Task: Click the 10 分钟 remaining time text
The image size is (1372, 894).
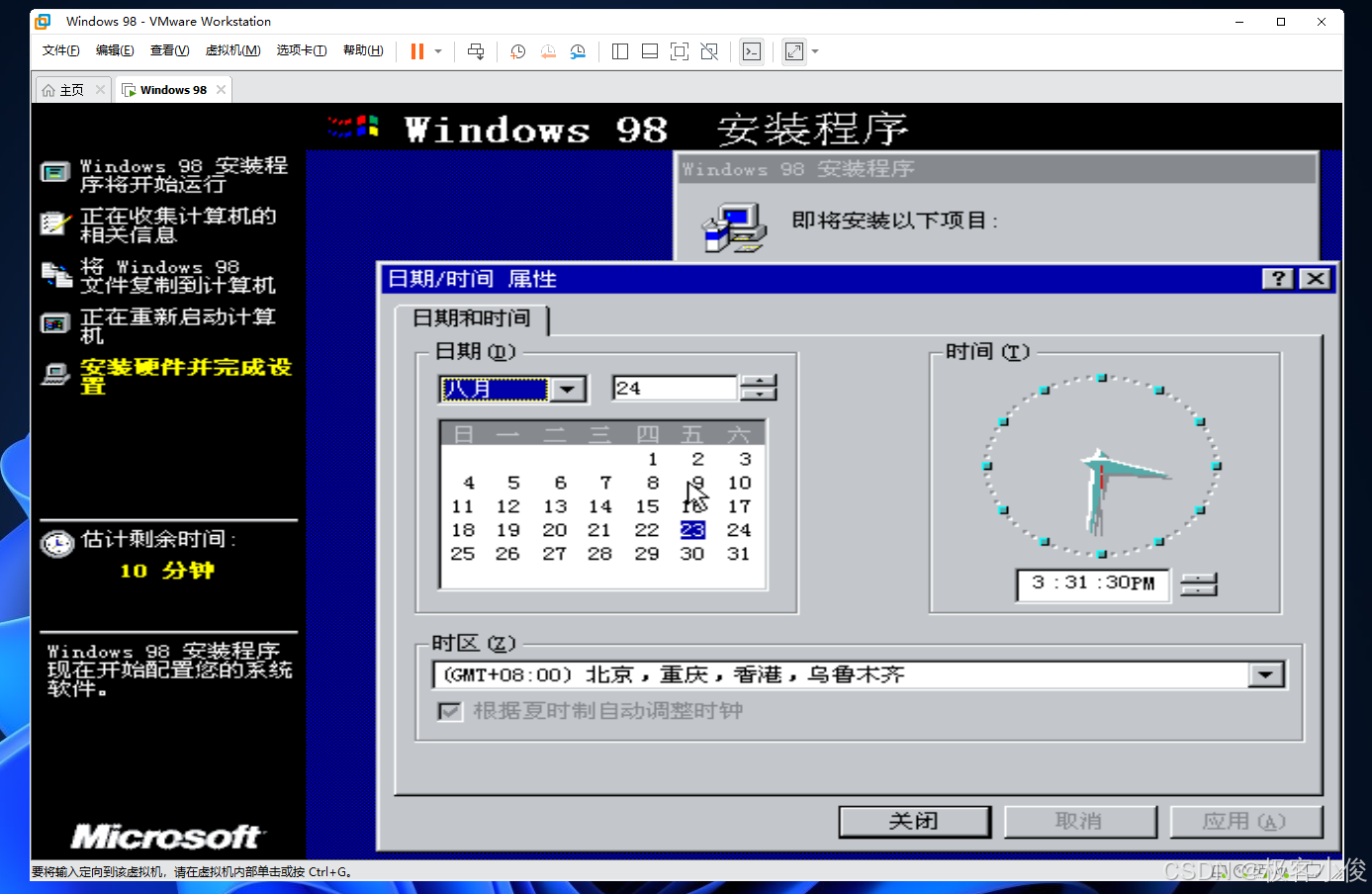Action: click(166, 571)
